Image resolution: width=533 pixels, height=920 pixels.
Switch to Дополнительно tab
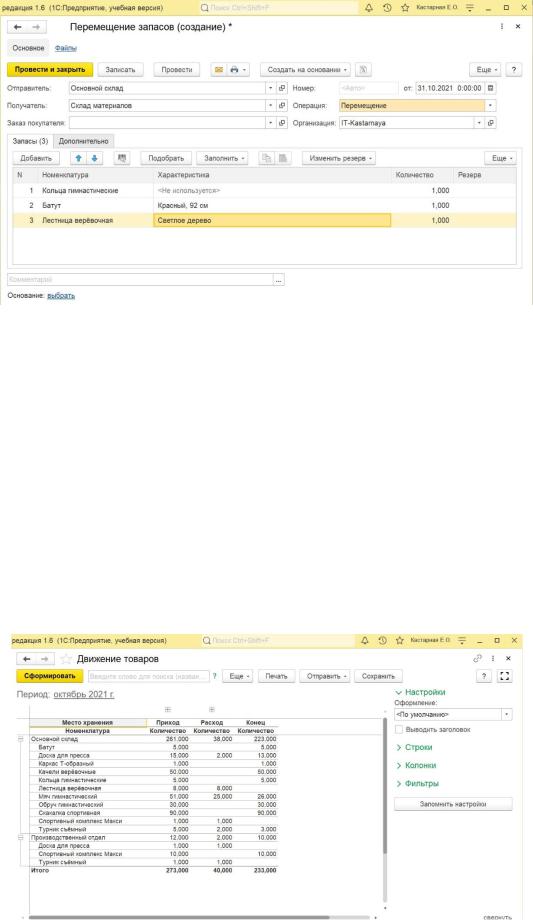[x=83, y=141]
